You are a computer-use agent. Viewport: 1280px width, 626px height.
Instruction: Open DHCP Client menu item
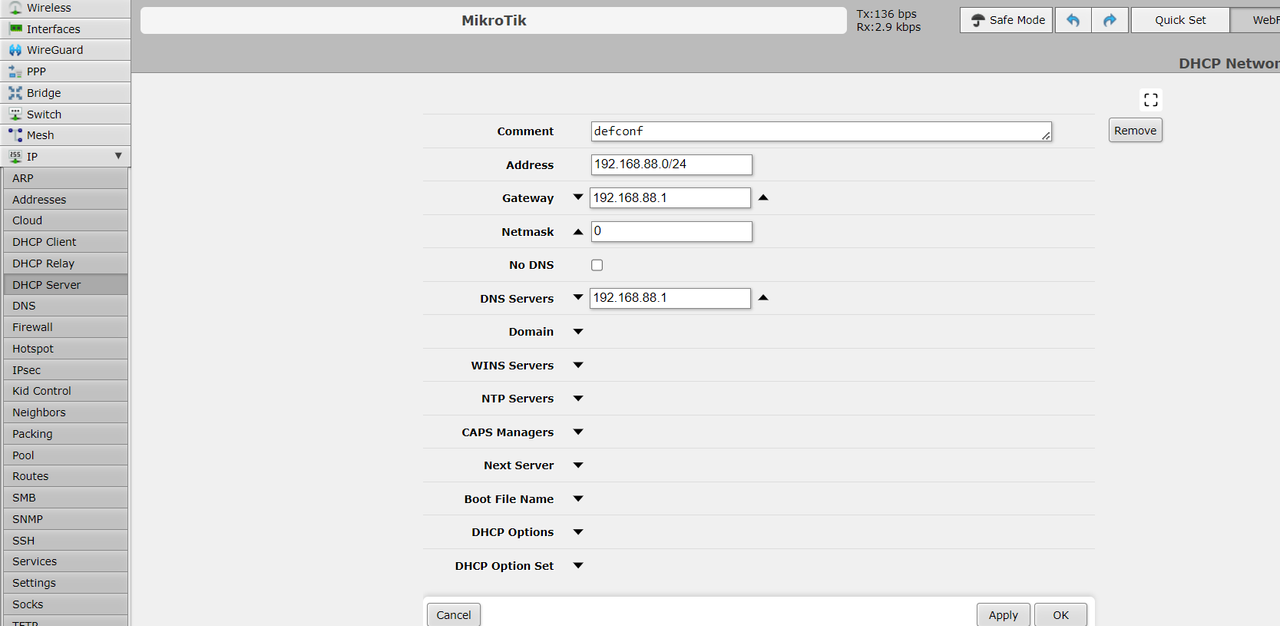click(x=65, y=242)
